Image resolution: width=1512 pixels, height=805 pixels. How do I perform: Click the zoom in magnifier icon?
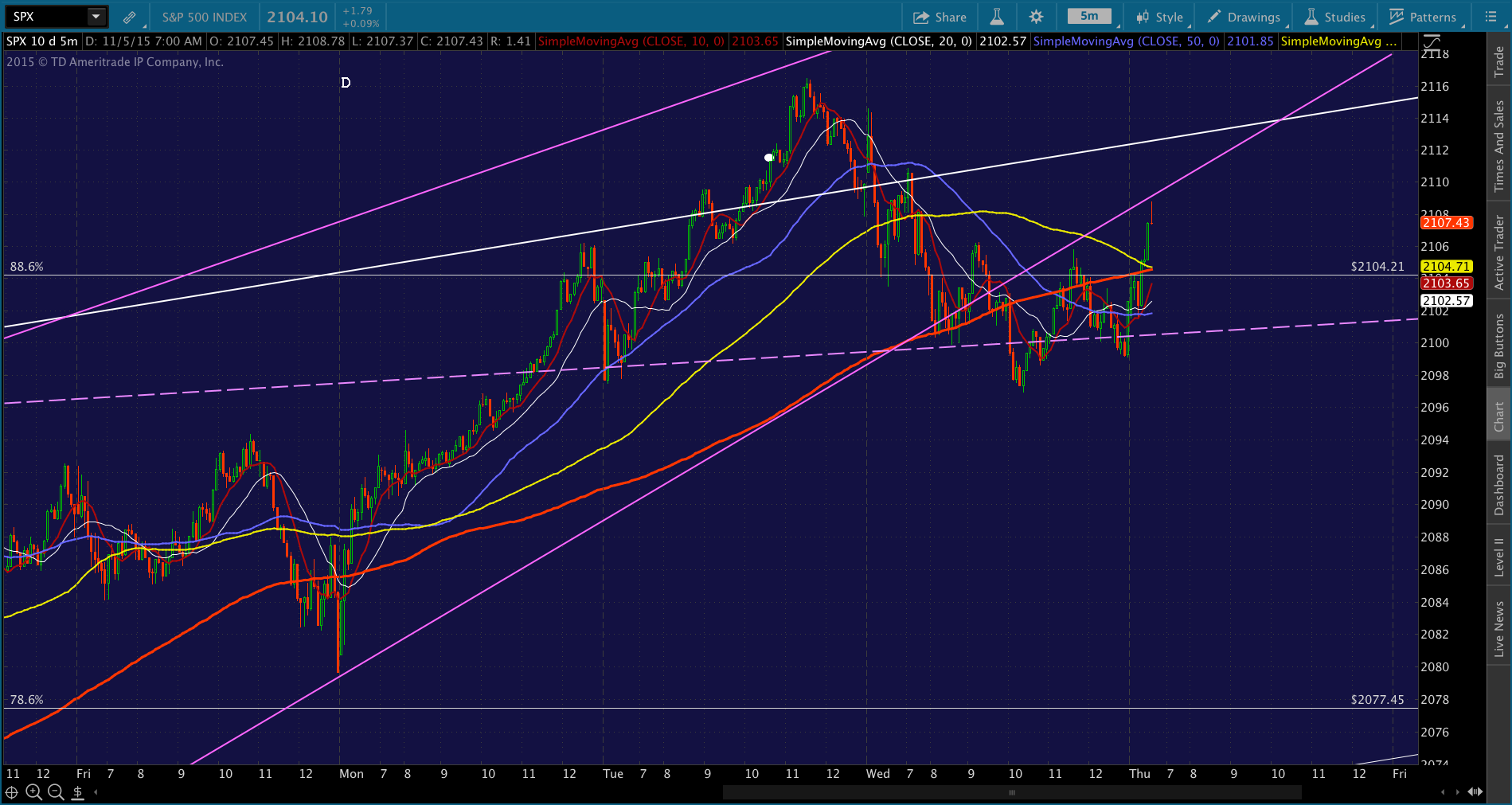(33, 791)
